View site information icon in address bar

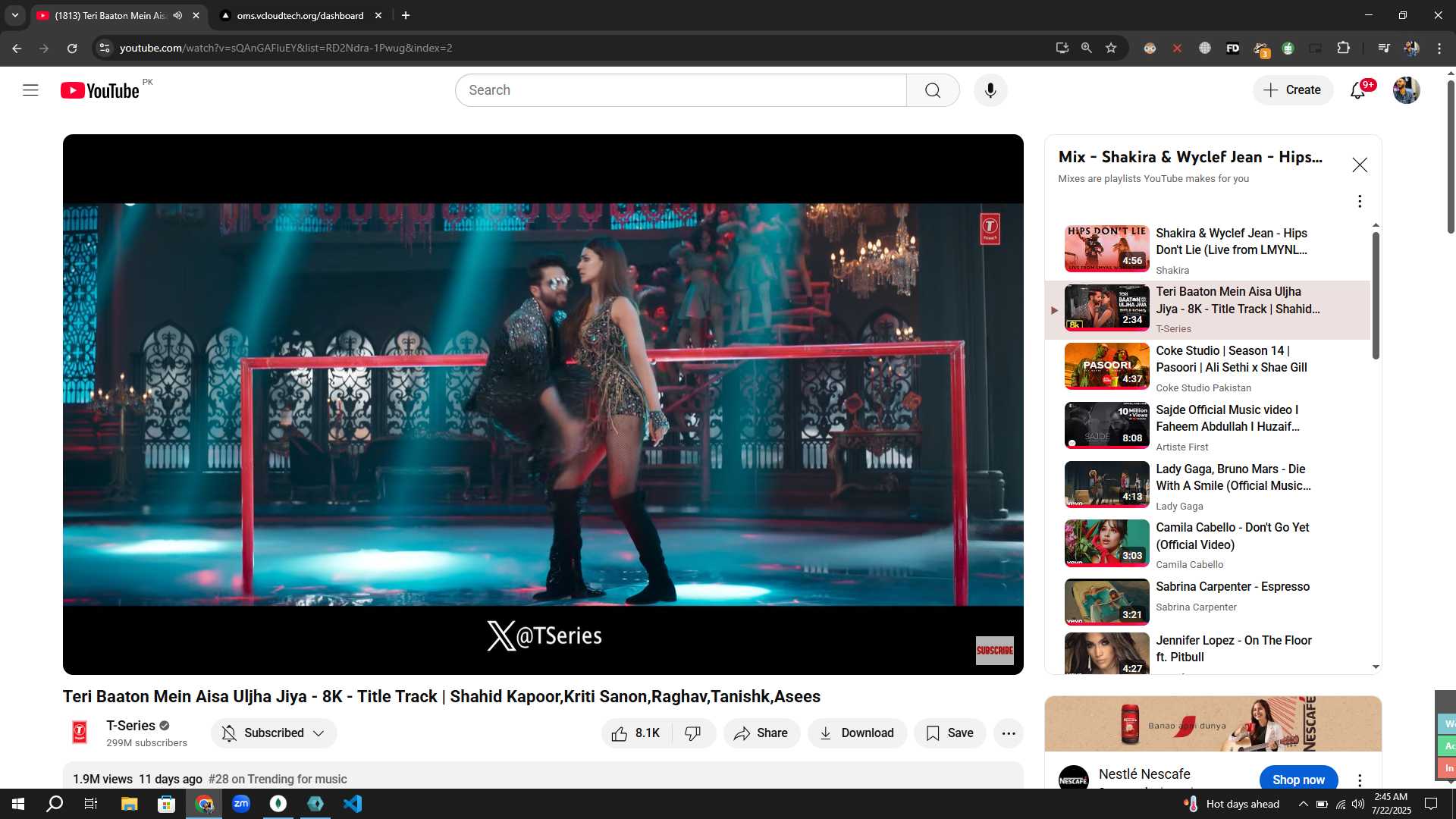pyautogui.click(x=105, y=48)
